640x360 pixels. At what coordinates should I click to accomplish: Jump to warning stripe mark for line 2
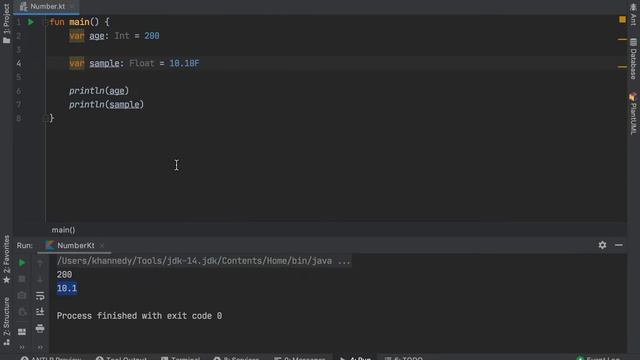coord(622,39)
